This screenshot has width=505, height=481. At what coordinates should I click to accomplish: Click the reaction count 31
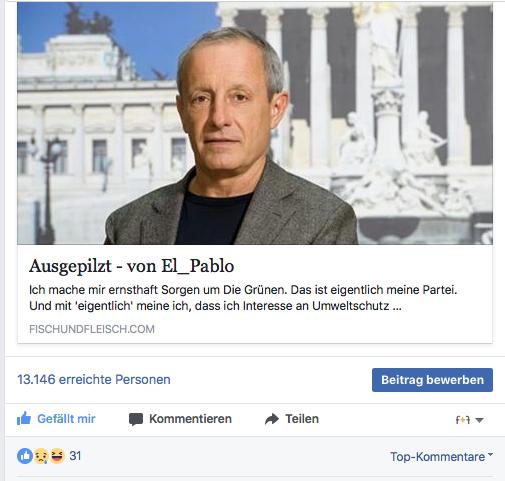(75, 456)
